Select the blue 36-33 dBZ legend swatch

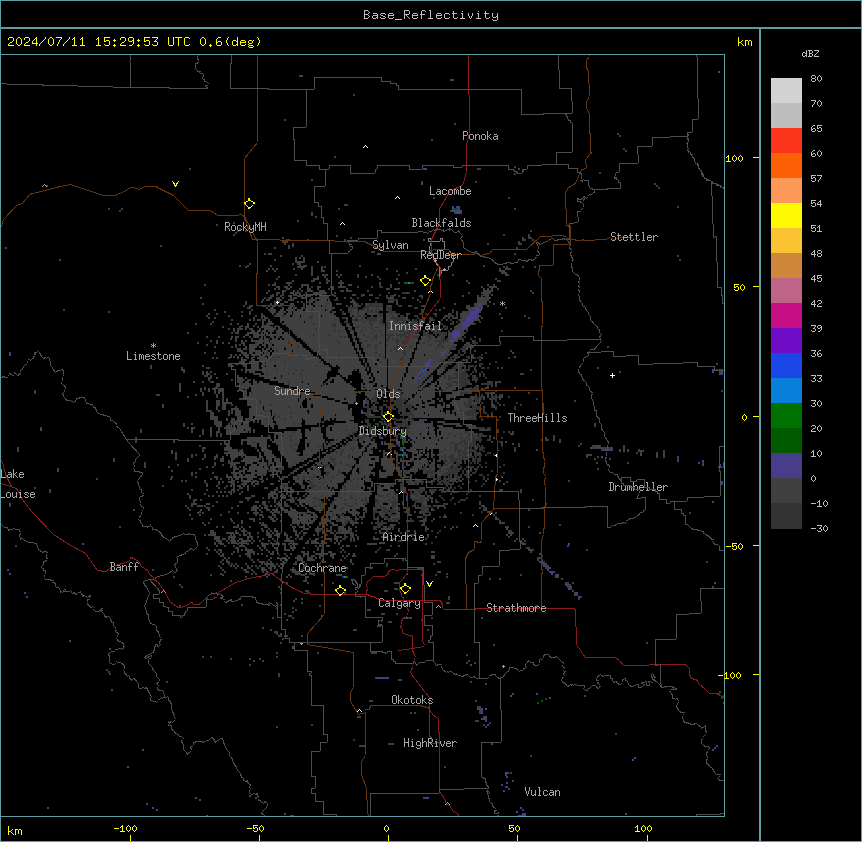point(786,365)
